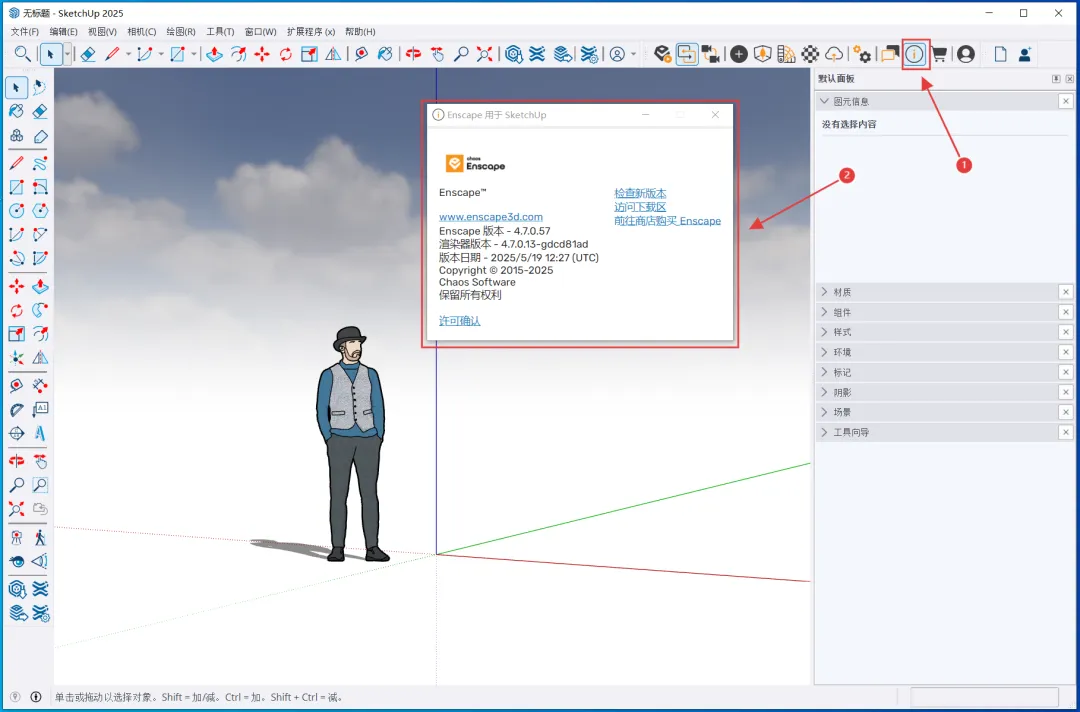Open the www.enscape3d.com link
This screenshot has height=712, width=1080.
coord(490,217)
